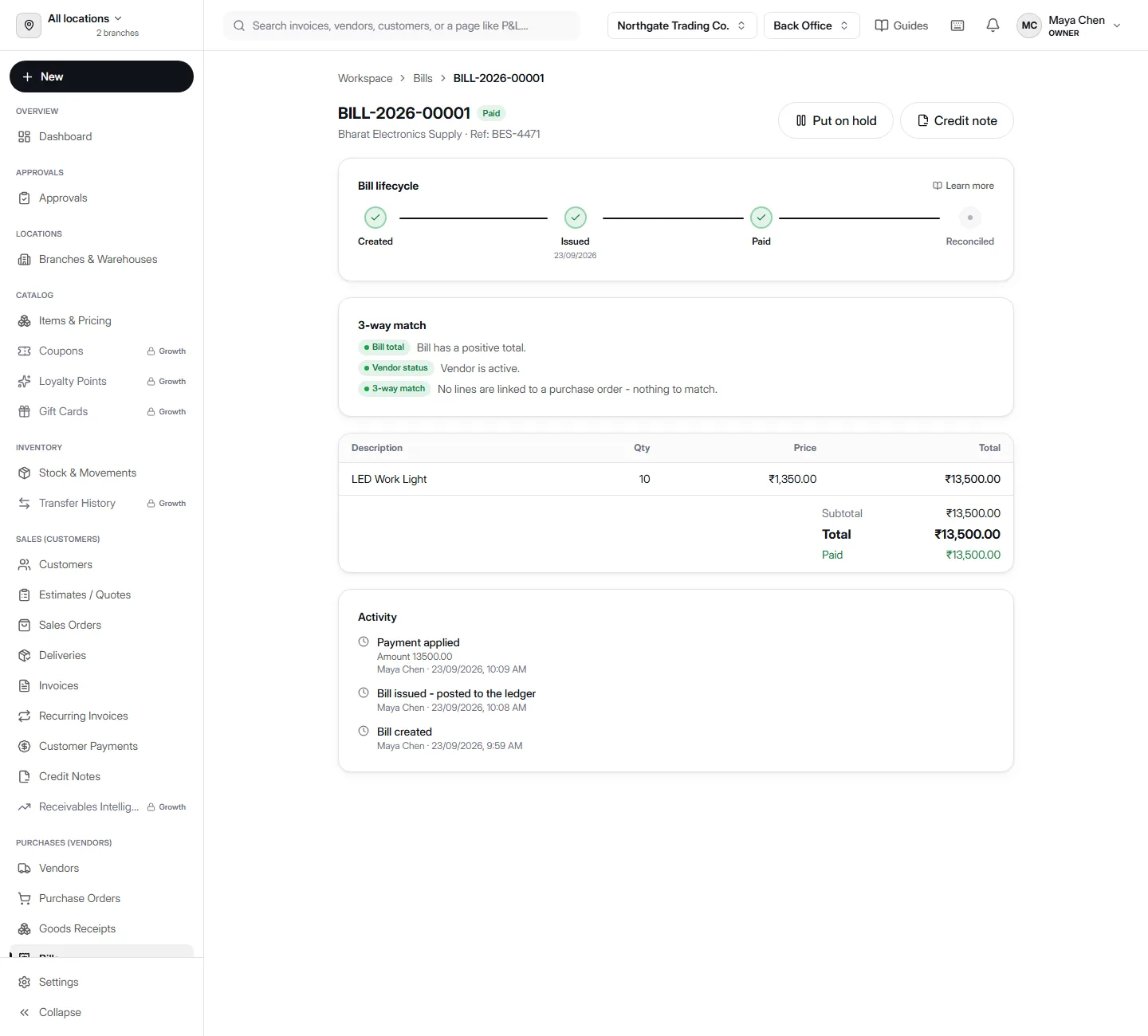Viewport: 1148px width, 1036px height.
Task: Open the Learn more link
Action: point(963,186)
